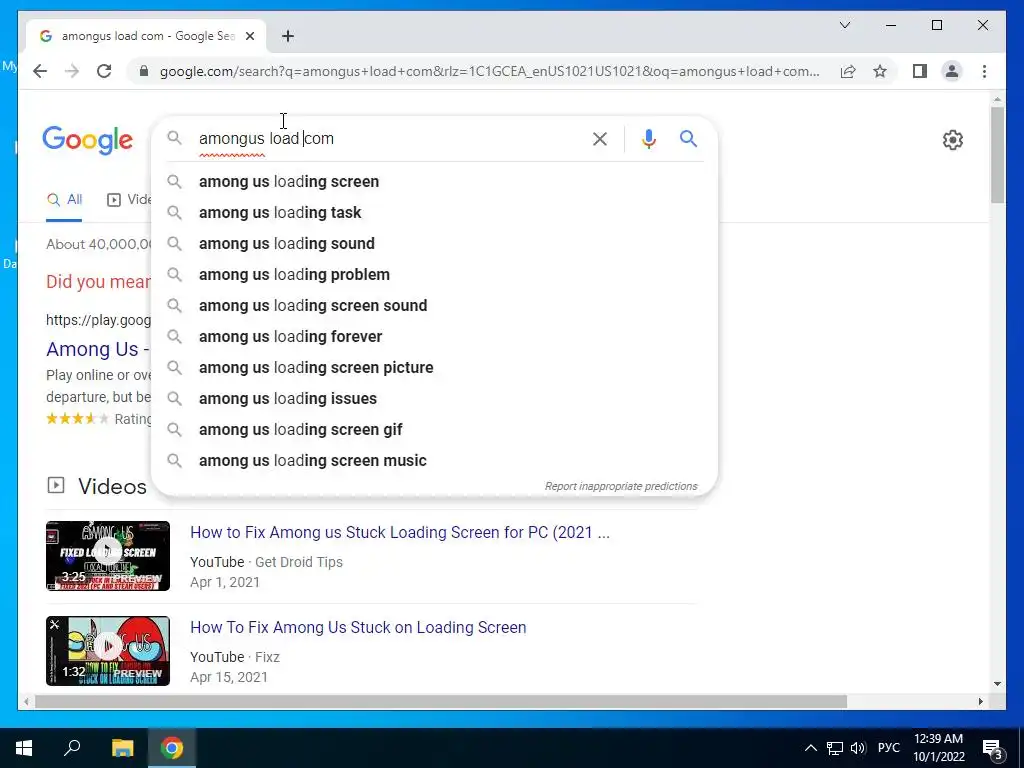
Task: Click the vertical page scrollbar thumb
Action: tap(997, 154)
